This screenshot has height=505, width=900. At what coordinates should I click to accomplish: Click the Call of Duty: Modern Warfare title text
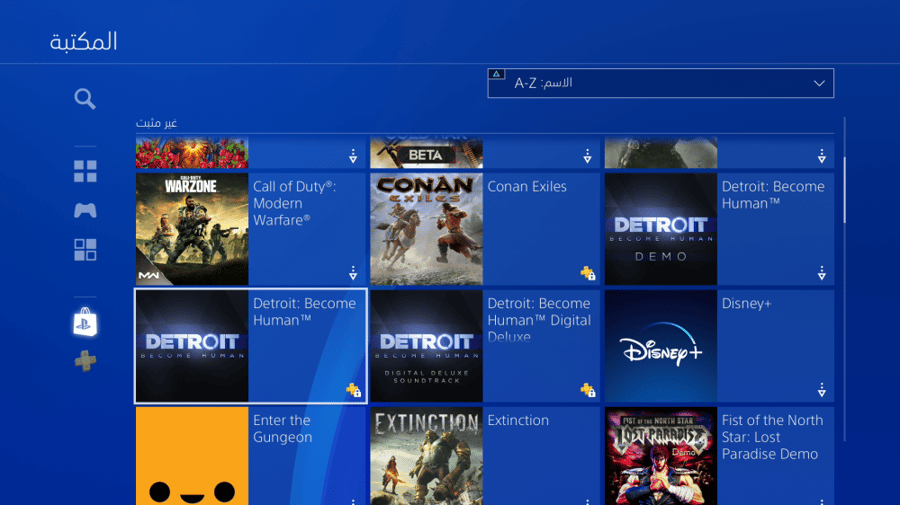(x=294, y=203)
